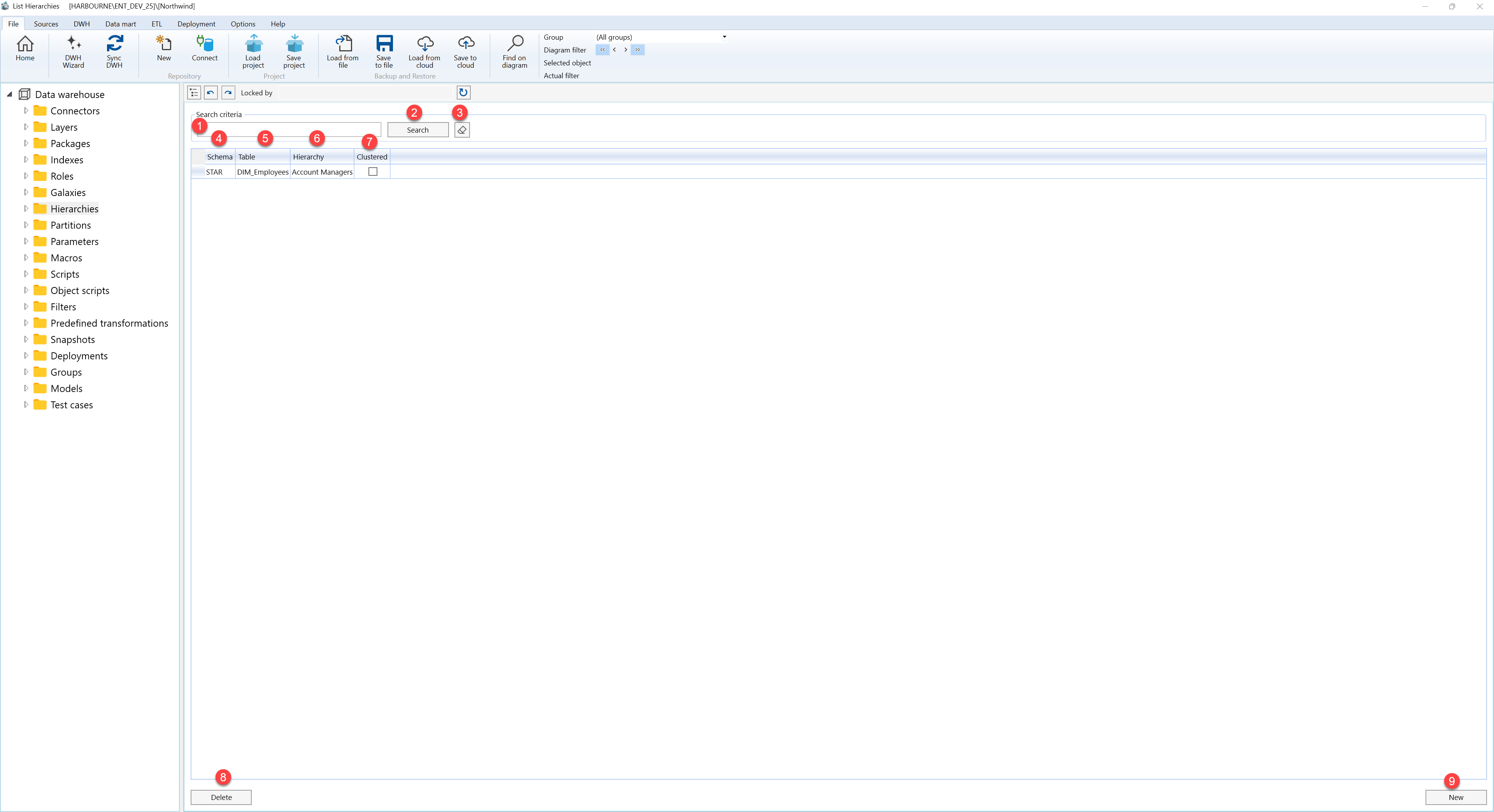Click the New hierarchy button
This screenshot has height=812, width=1494.
click(1456, 797)
